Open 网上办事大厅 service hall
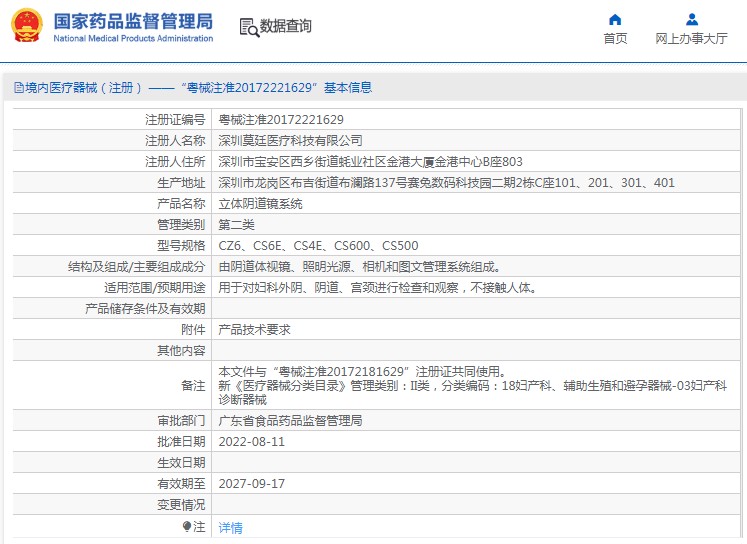This screenshot has width=747, height=544. [691, 39]
